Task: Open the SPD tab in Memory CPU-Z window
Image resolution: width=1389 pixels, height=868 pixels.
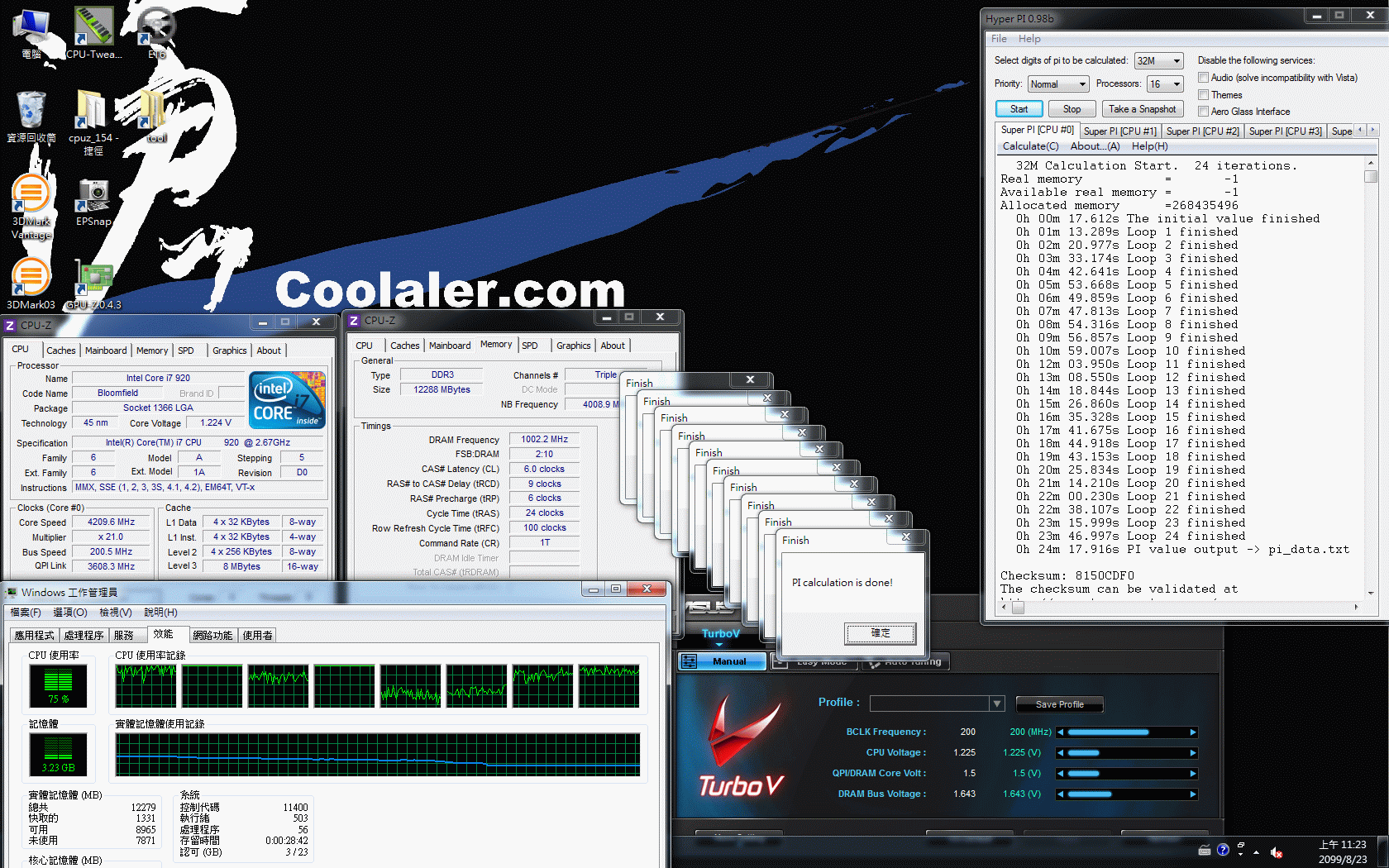Action: point(530,346)
